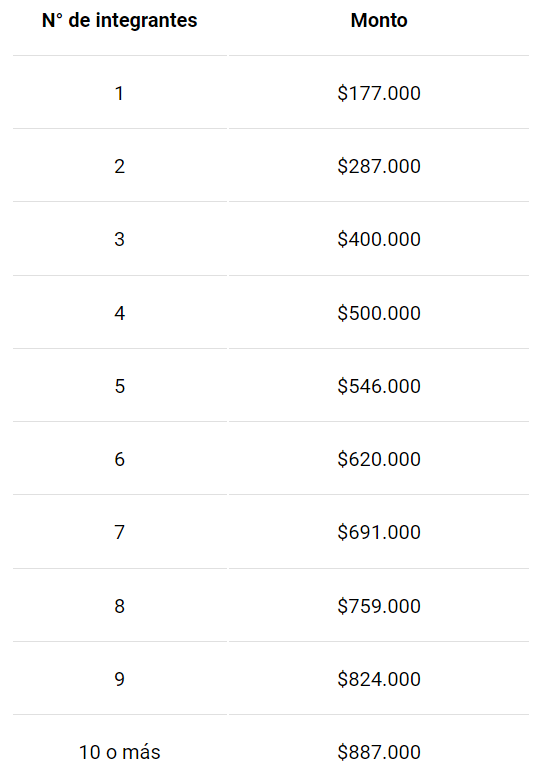Select the integrantes number 9 cell
The width and height of the screenshot is (545, 780).
(x=119, y=679)
